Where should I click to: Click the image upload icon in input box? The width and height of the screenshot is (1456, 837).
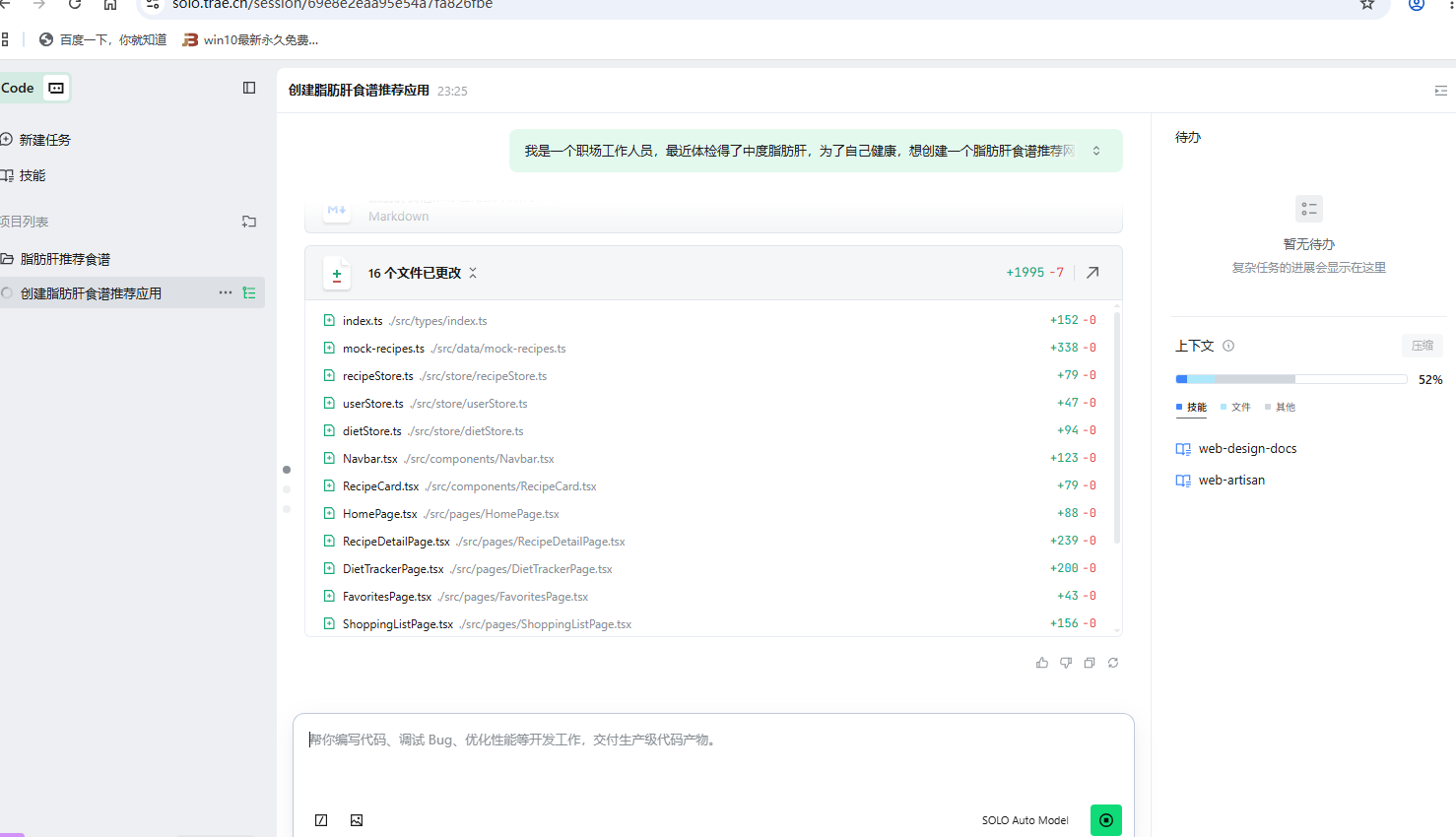[x=357, y=820]
